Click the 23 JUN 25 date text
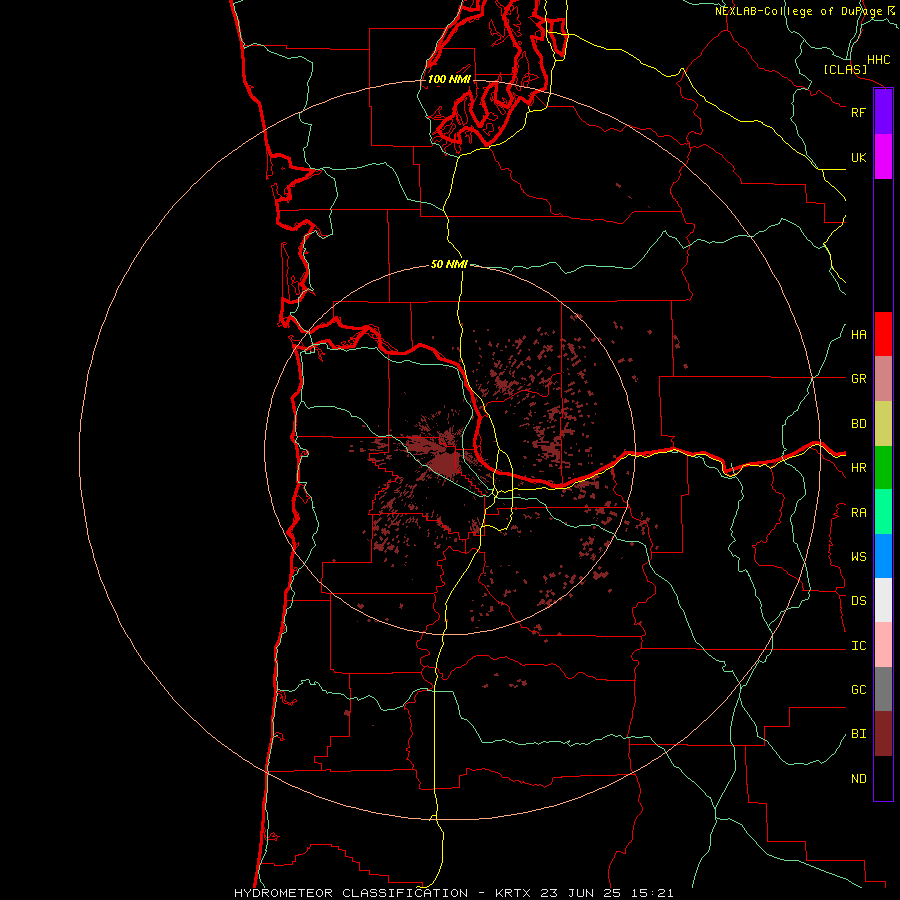This screenshot has width=900, height=900. (580, 893)
